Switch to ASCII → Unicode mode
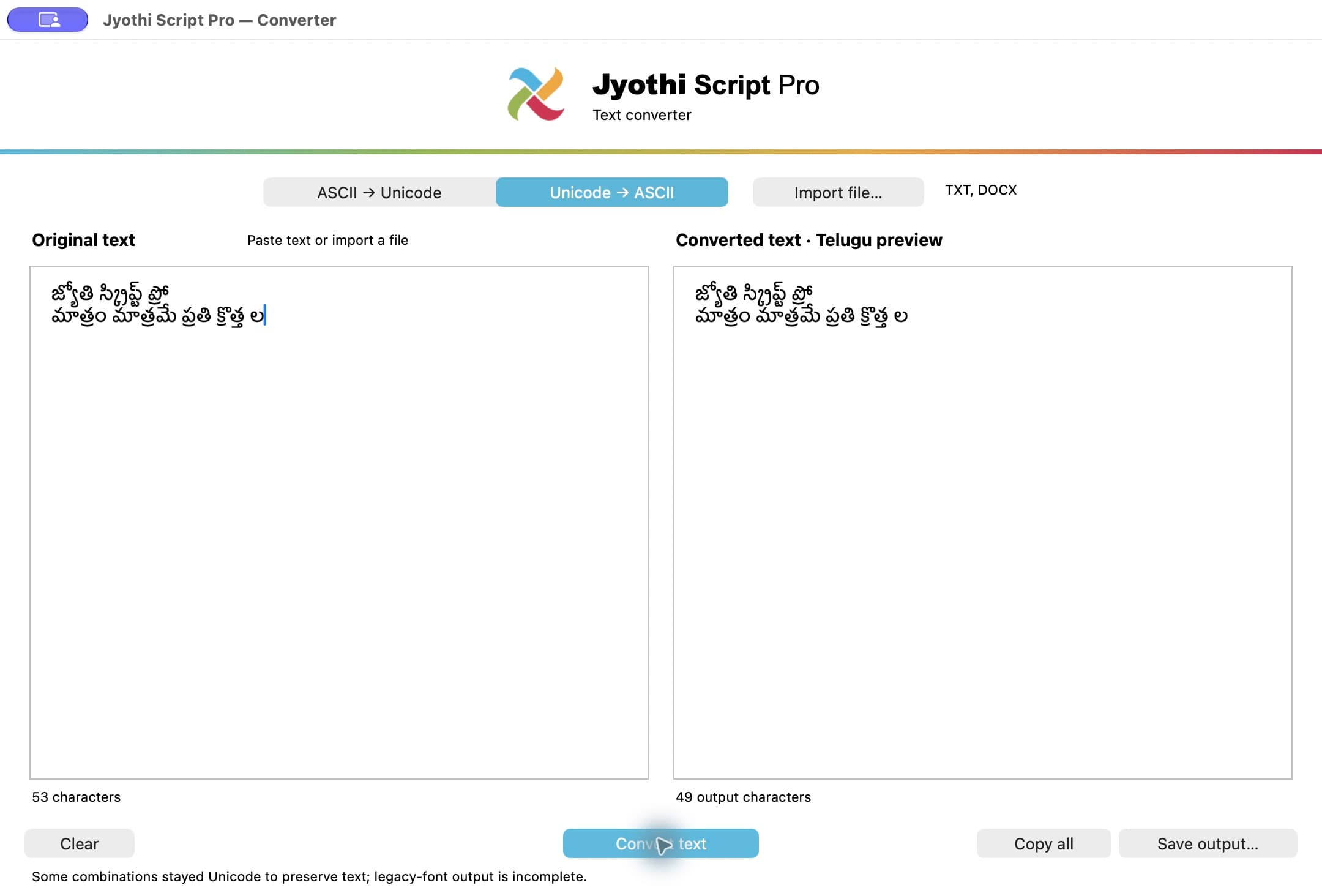 pos(379,192)
